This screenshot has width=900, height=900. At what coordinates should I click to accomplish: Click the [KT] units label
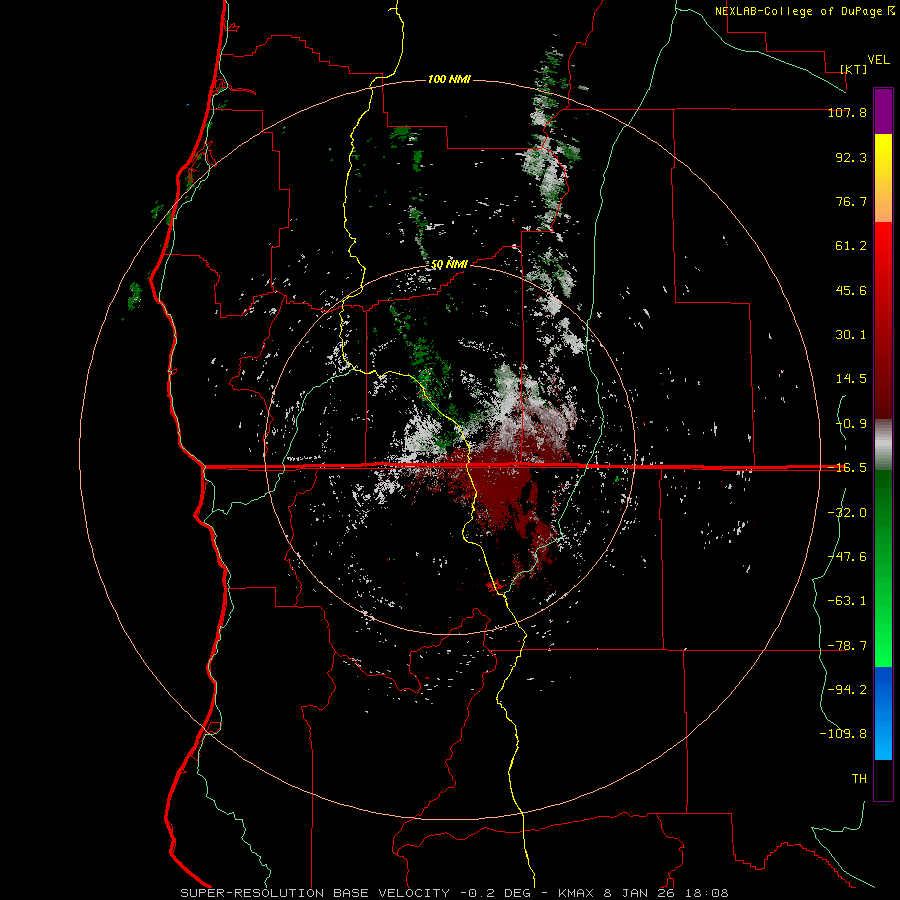pyautogui.click(x=854, y=69)
